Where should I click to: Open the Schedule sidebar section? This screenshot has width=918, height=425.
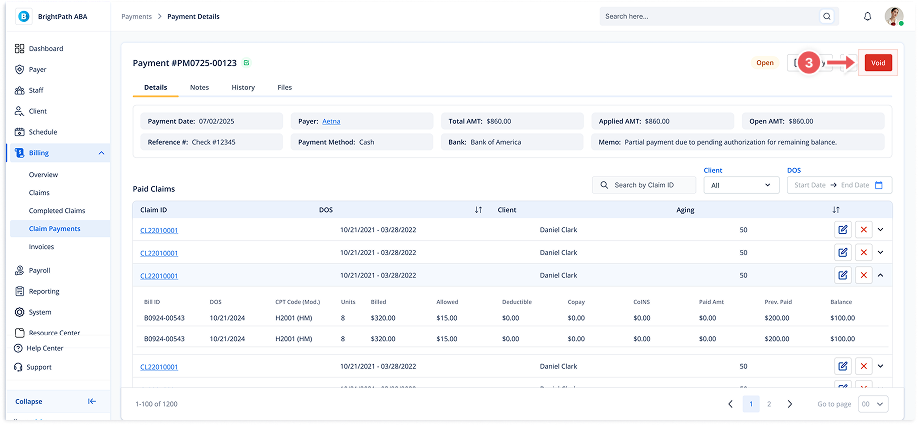45,132
